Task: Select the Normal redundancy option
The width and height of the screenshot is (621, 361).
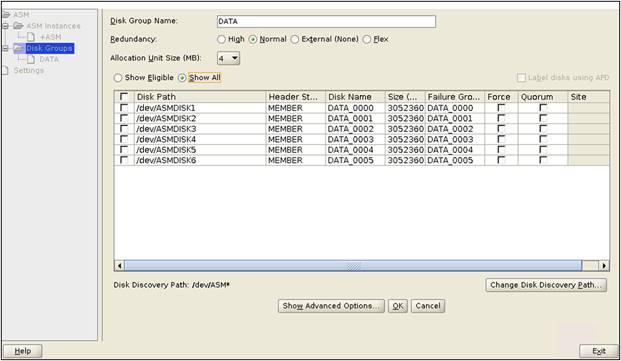Action: [x=253, y=39]
